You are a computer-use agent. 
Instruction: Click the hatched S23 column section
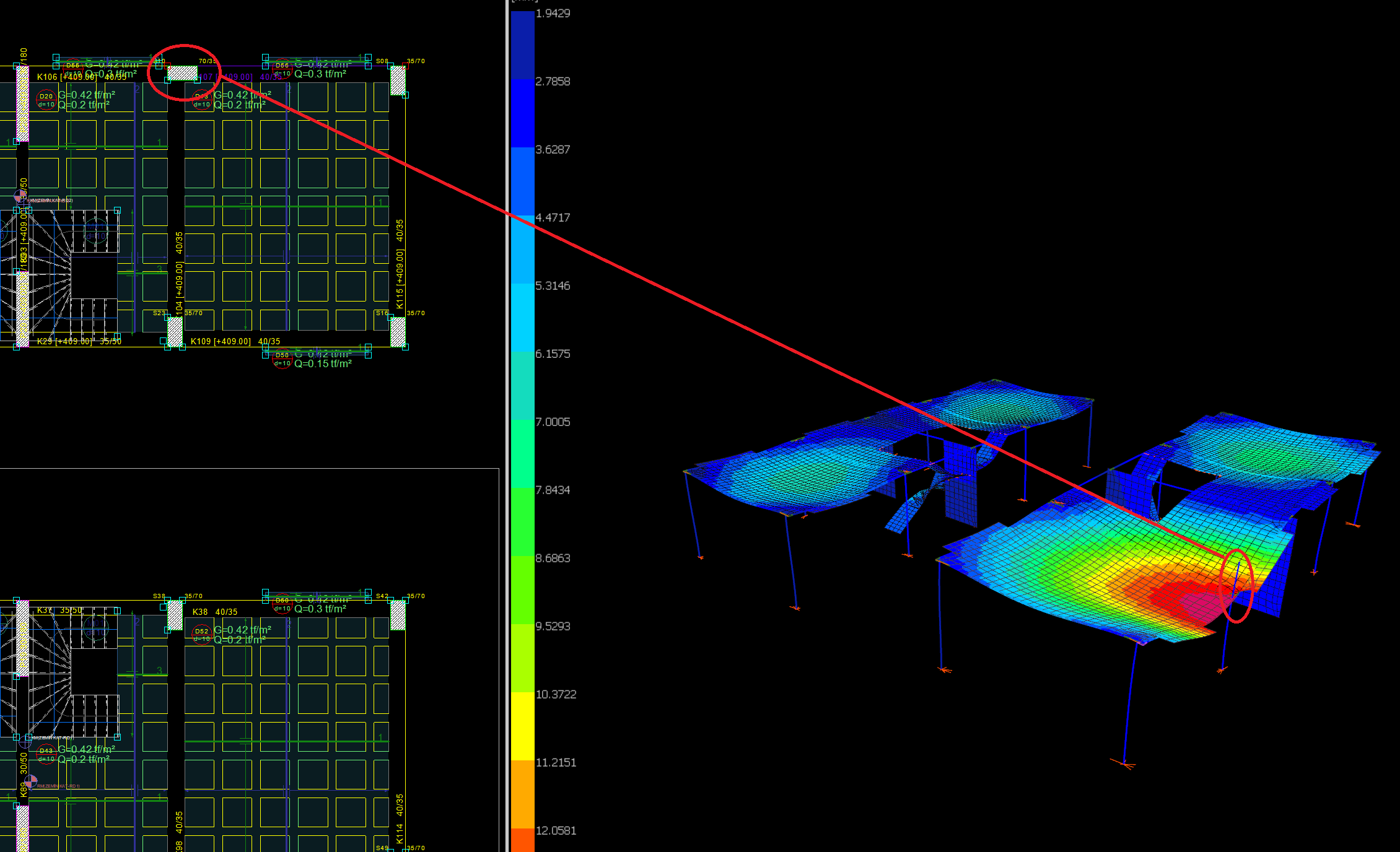click(175, 332)
